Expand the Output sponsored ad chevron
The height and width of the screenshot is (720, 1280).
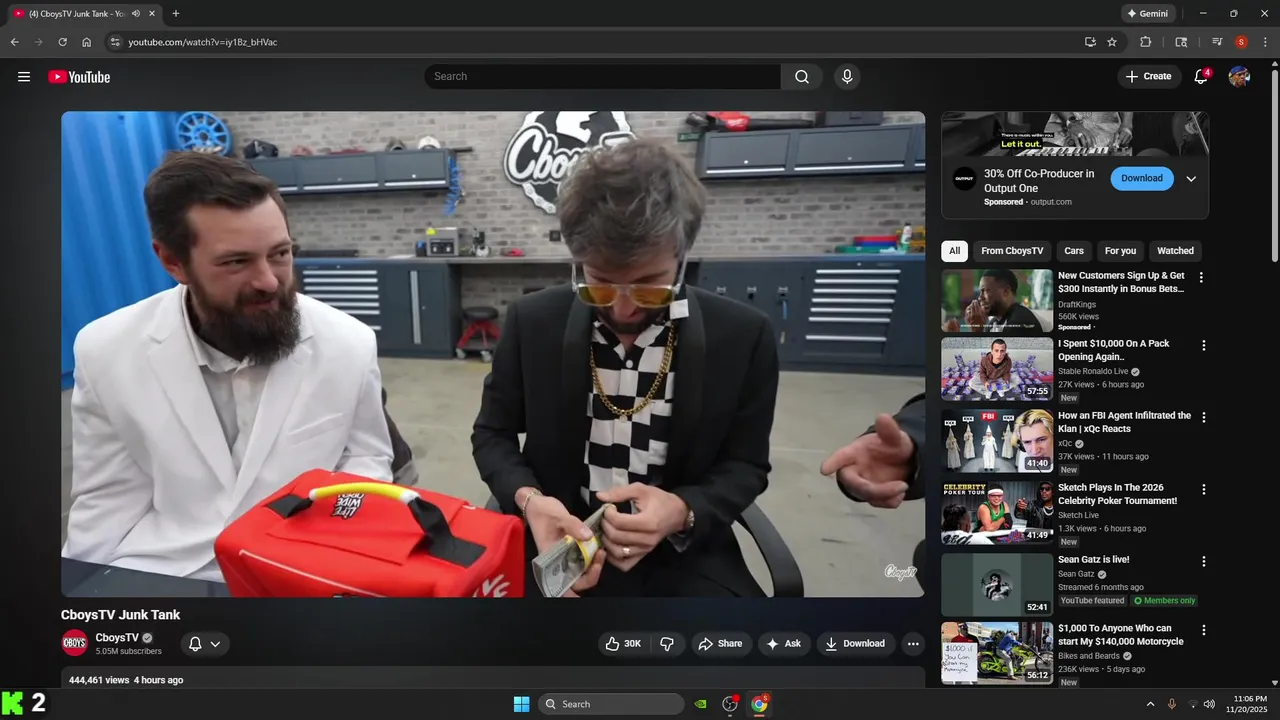tap(1191, 179)
